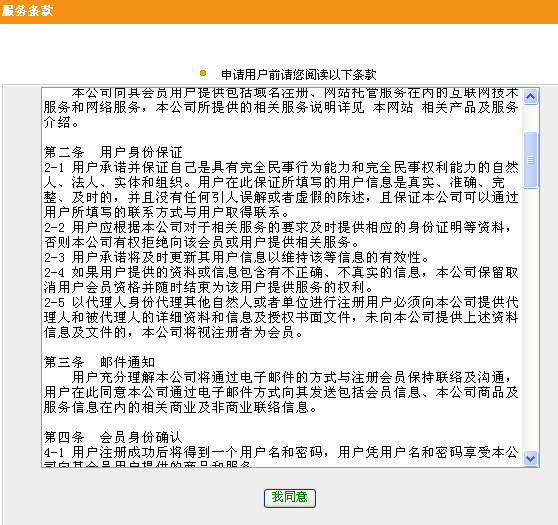Click the line starting with clause 2-3
The image size is (558, 525).
click(x=237, y=257)
